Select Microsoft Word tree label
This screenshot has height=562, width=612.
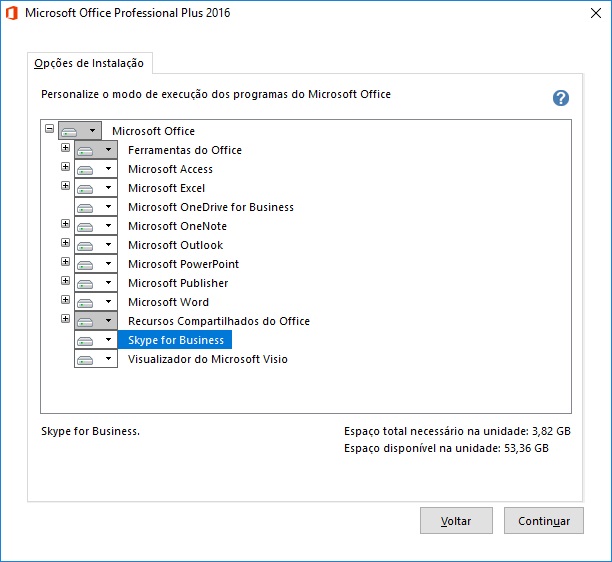169,302
